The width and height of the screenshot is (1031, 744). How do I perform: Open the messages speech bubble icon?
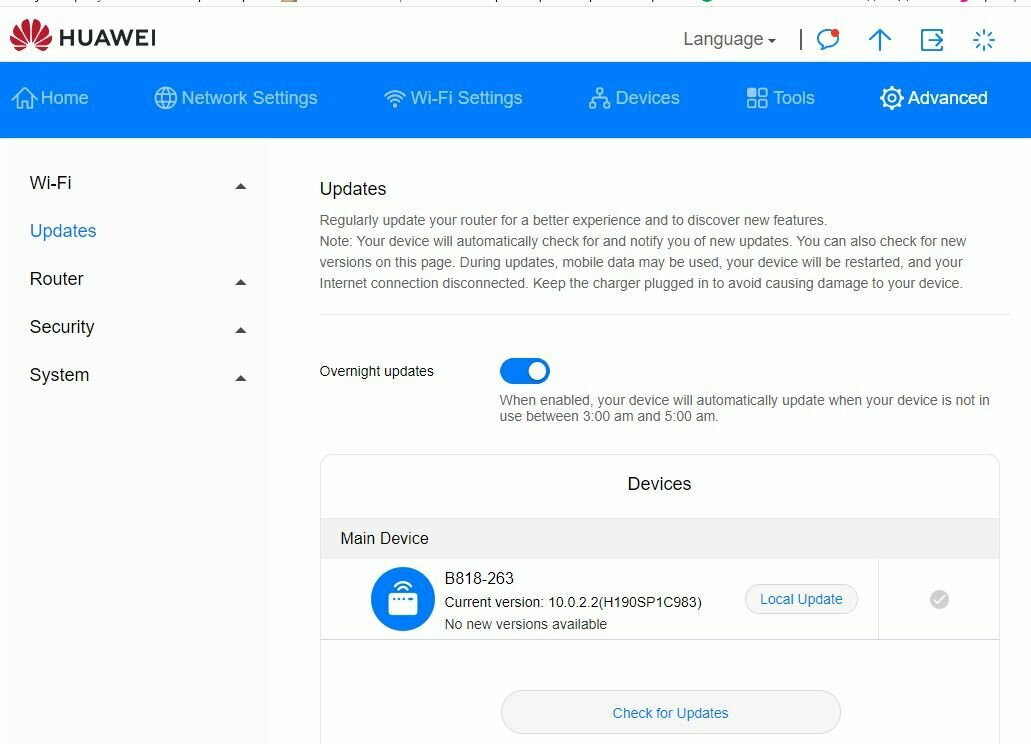click(x=828, y=39)
